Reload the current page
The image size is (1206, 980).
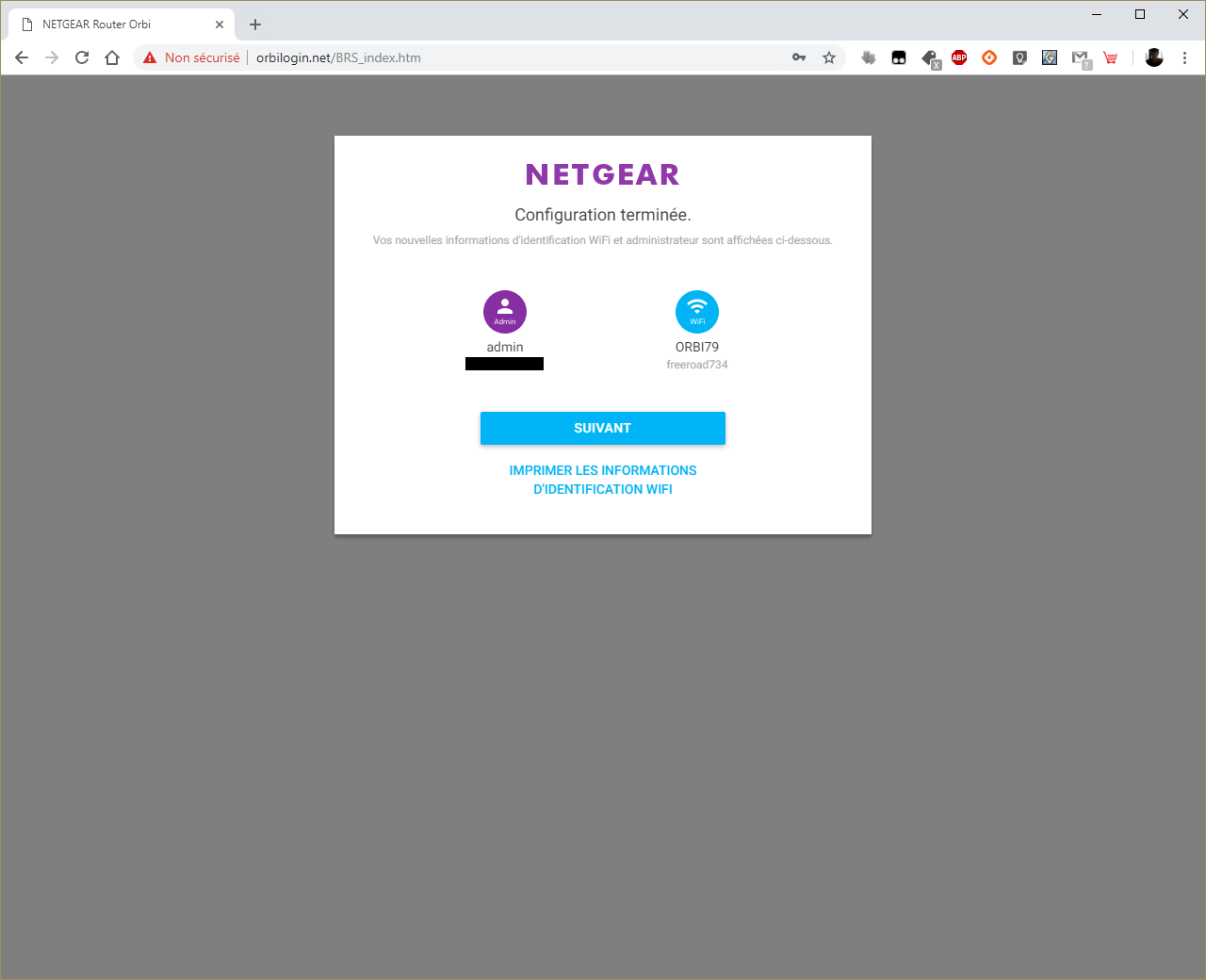(82, 57)
